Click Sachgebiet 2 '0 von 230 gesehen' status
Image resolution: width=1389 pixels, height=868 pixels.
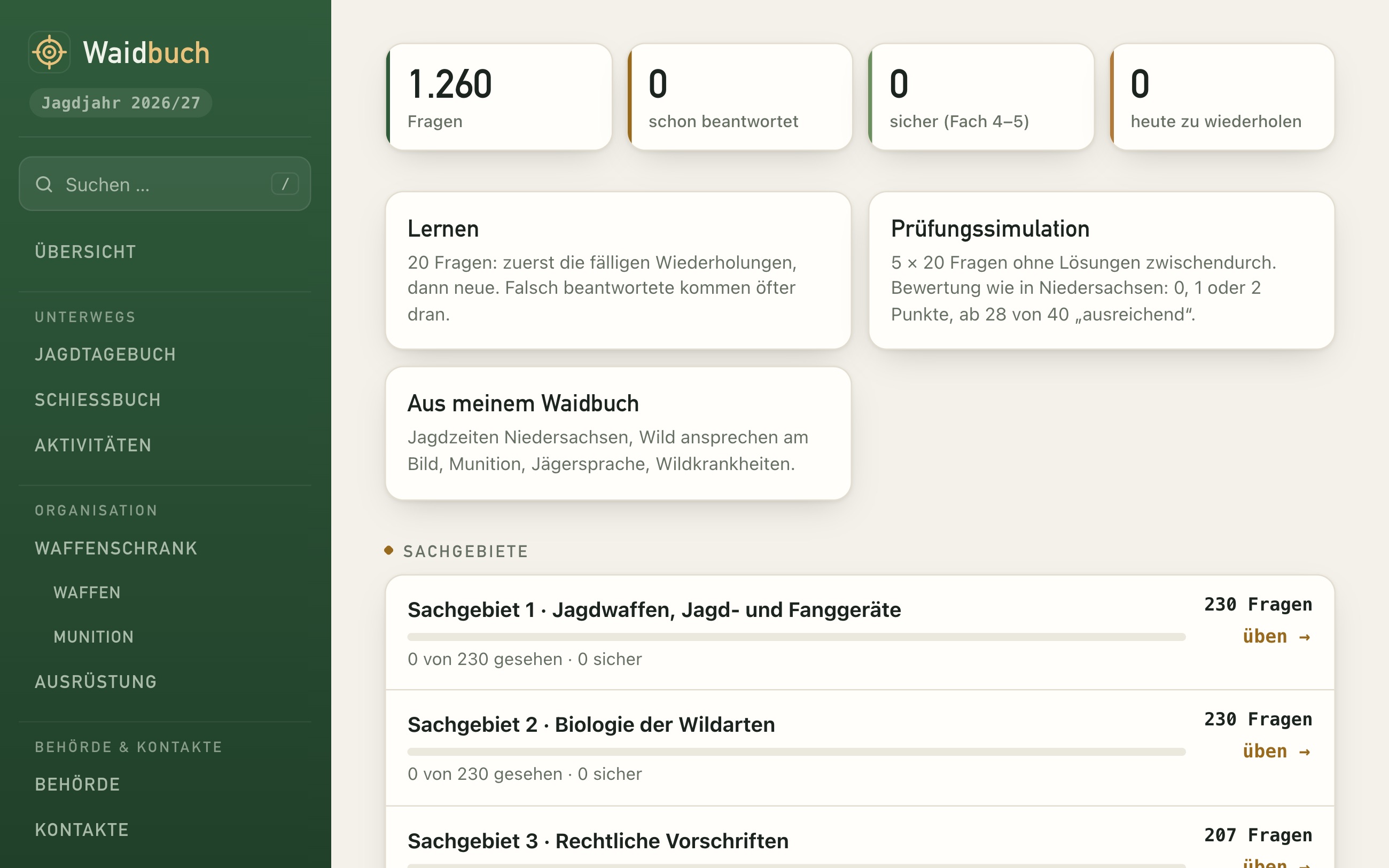coord(525,774)
